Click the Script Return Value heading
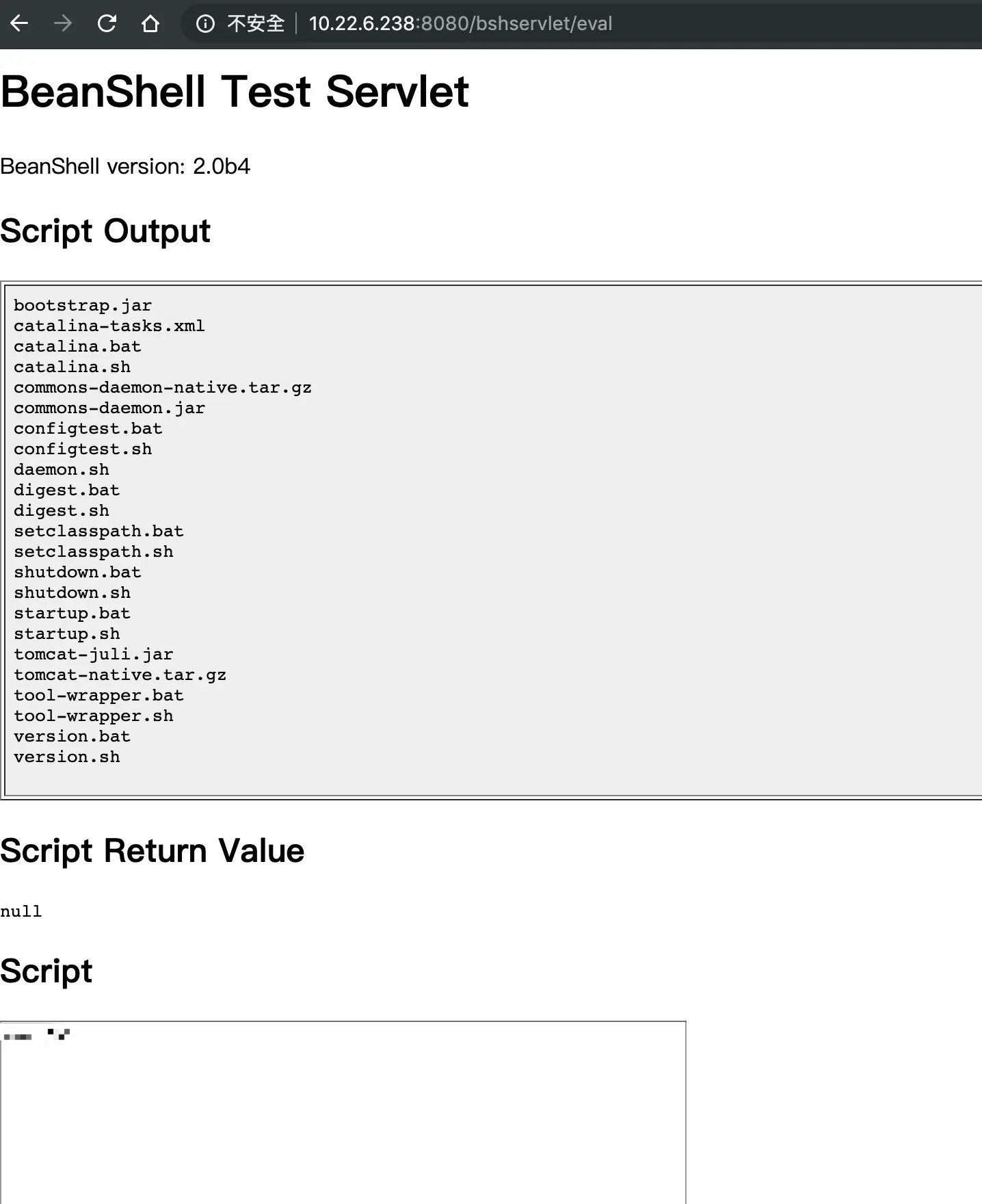 [x=152, y=851]
